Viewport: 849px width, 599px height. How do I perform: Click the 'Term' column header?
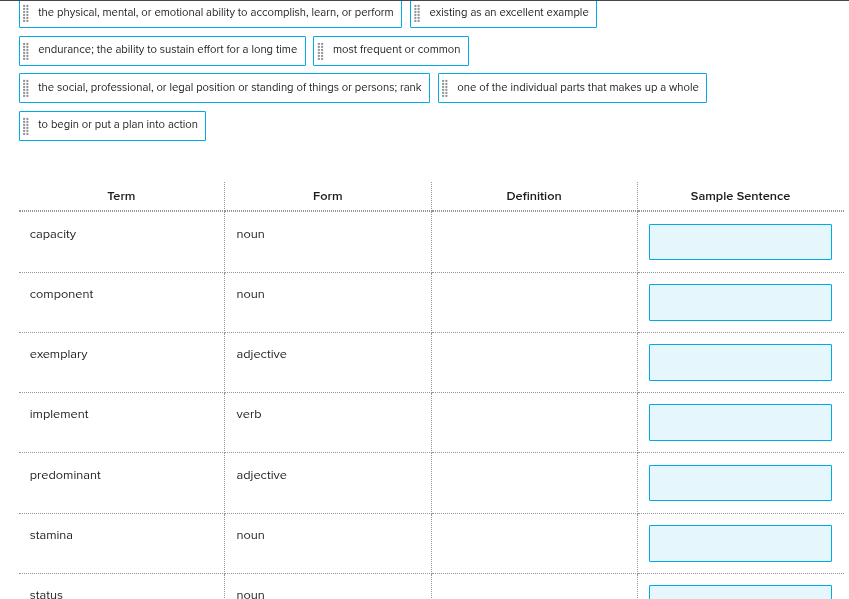pos(121,196)
